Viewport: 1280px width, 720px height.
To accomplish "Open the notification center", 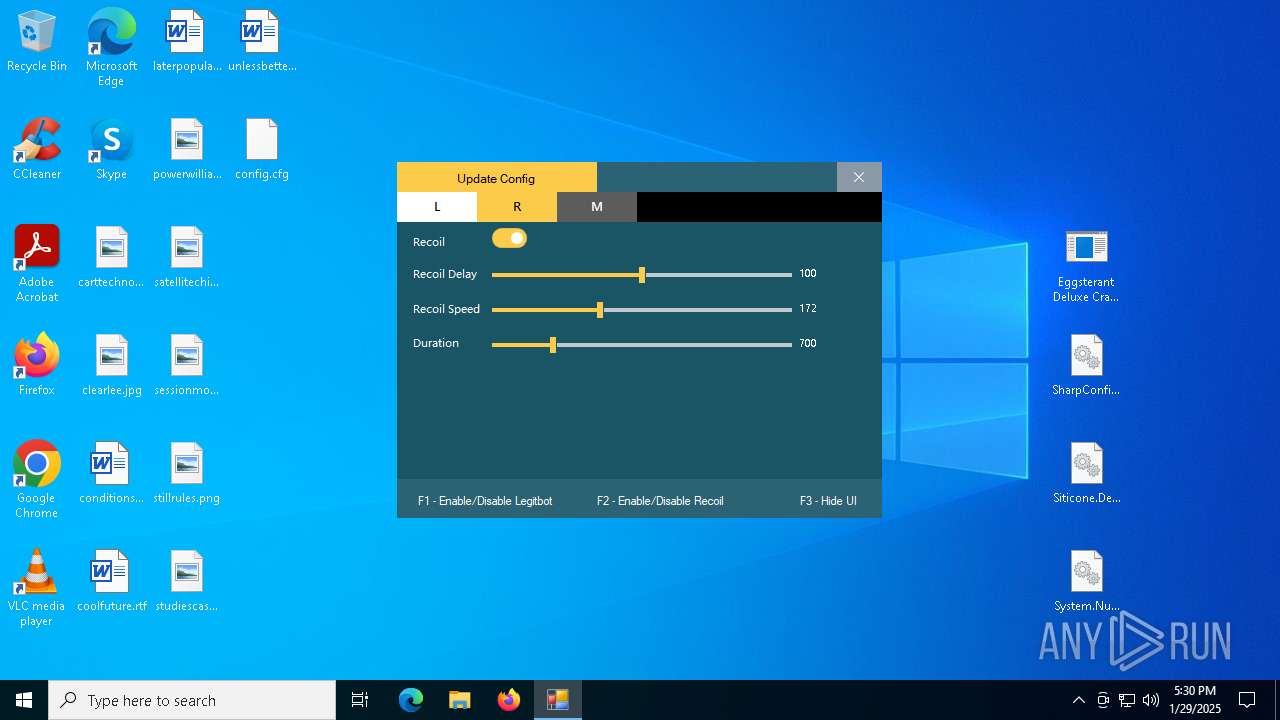I will coord(1247,700).
